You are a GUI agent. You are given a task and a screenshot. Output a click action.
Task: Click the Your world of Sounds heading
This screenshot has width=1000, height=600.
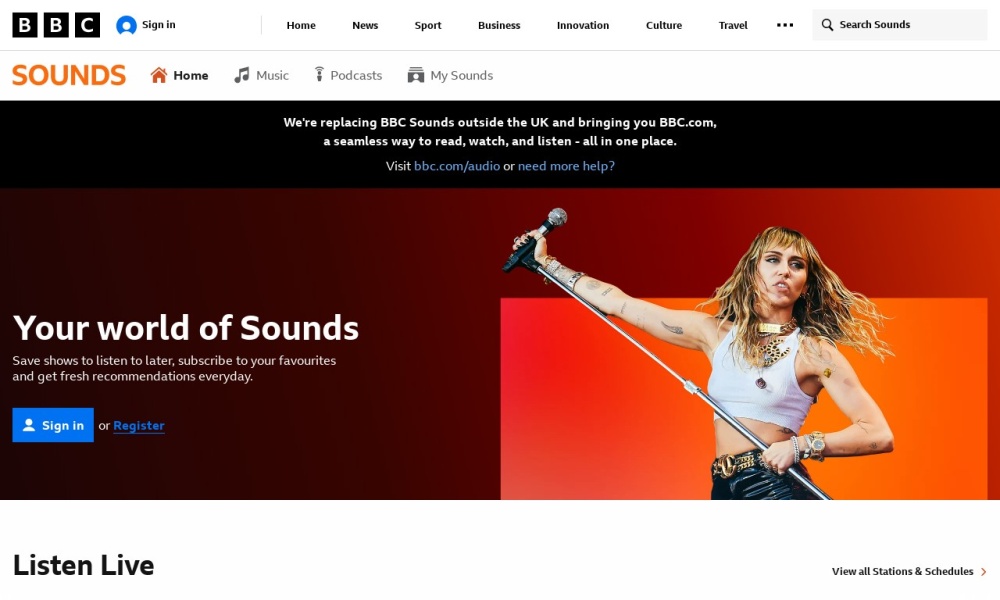point(186,328)
